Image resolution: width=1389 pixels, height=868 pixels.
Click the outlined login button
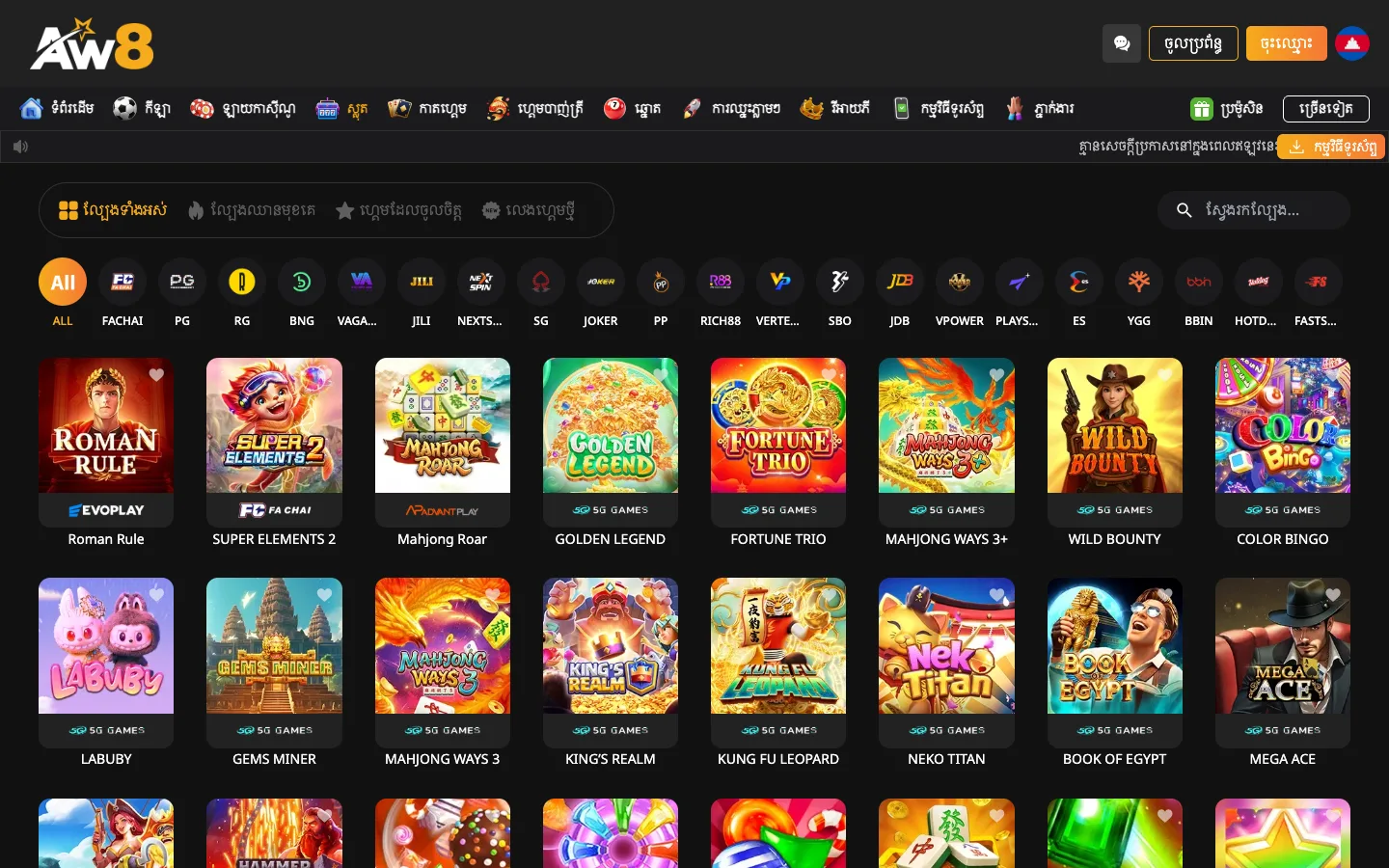pyautogui.click(x=1193, y=43)
